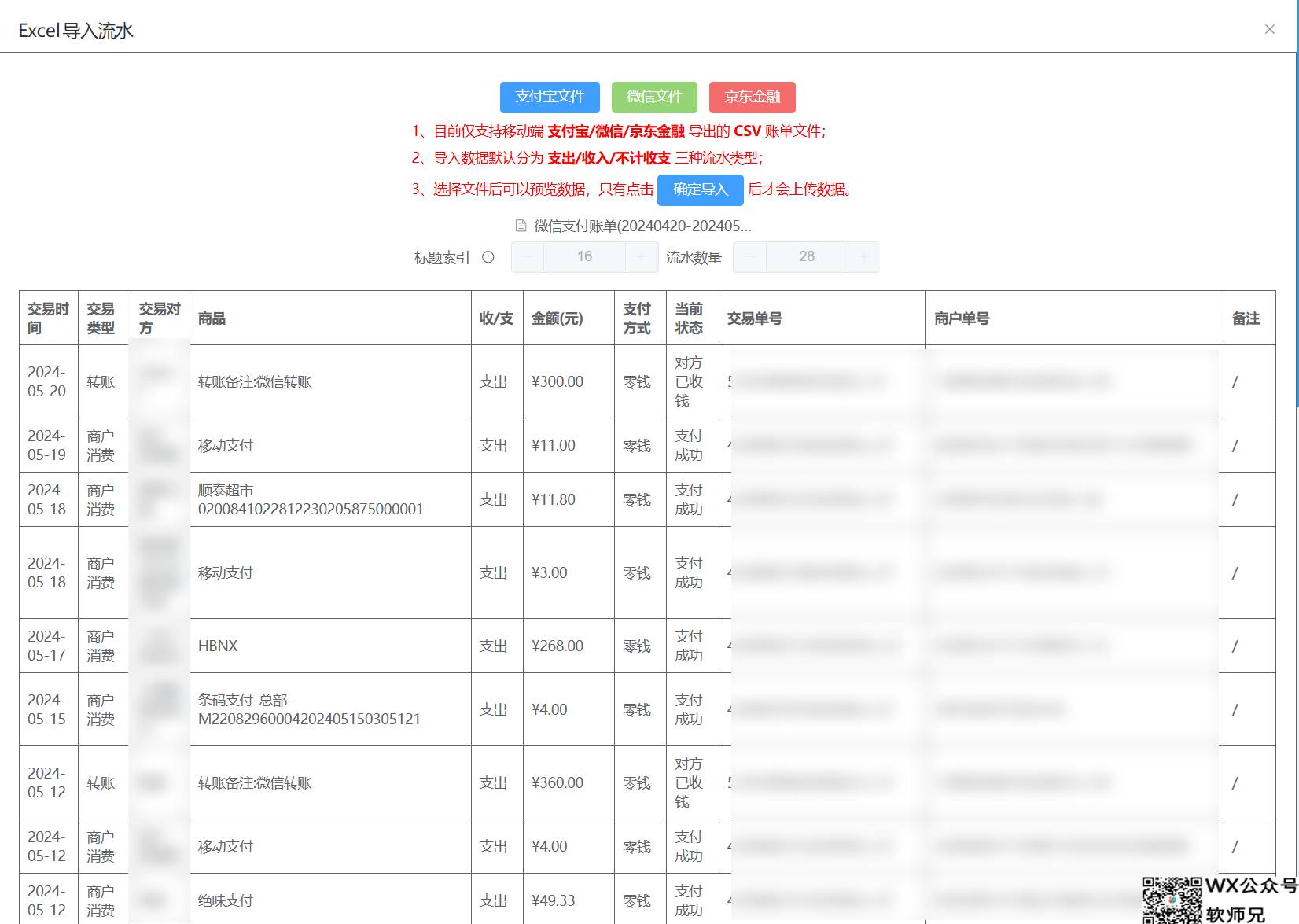1299x924 pixels.
Task: Click the 确定导入 confirm button
Action: click(x=701, y=190)
